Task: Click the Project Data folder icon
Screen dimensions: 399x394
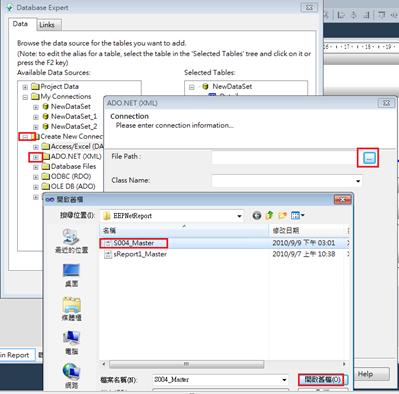Action: pyautogui.click(x=35, y=87)
